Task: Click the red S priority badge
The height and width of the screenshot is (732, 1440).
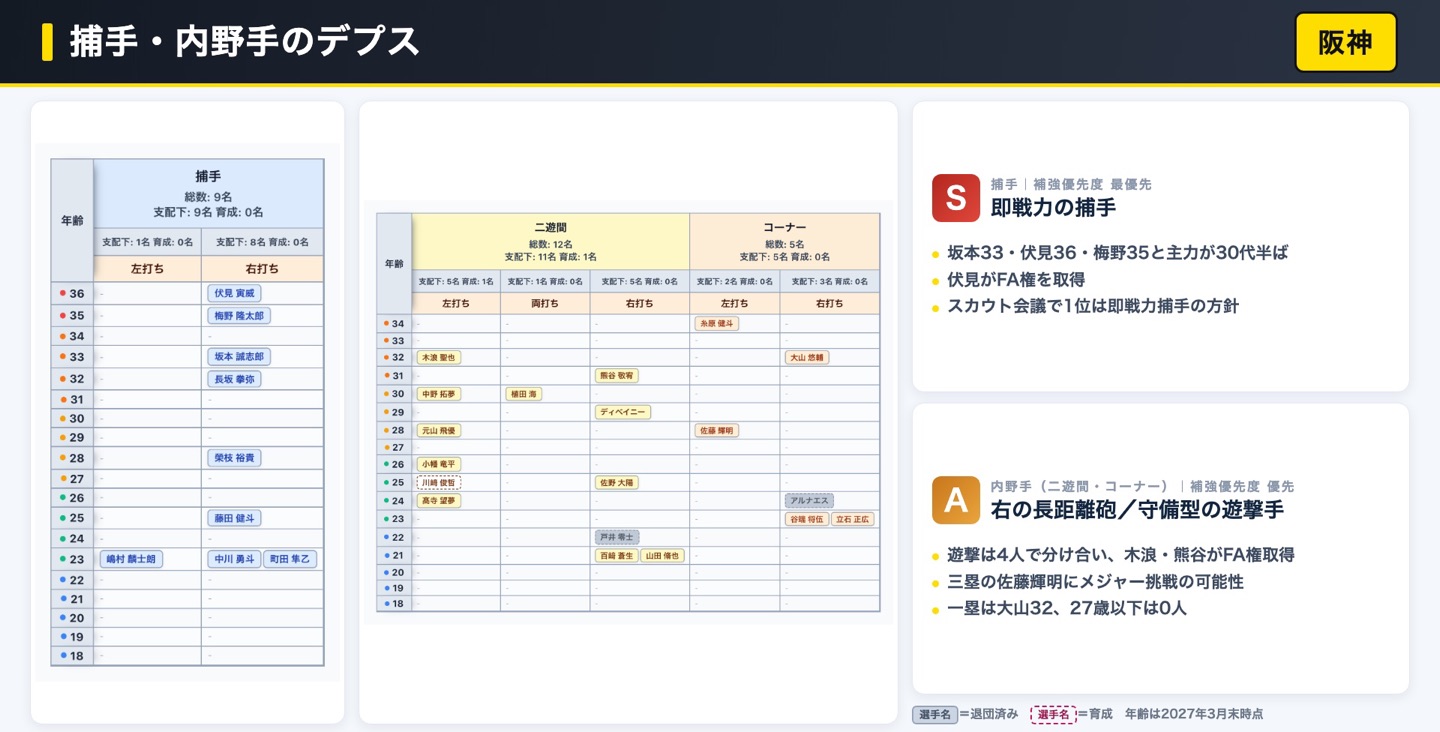Action: click(x=956, y=198)
